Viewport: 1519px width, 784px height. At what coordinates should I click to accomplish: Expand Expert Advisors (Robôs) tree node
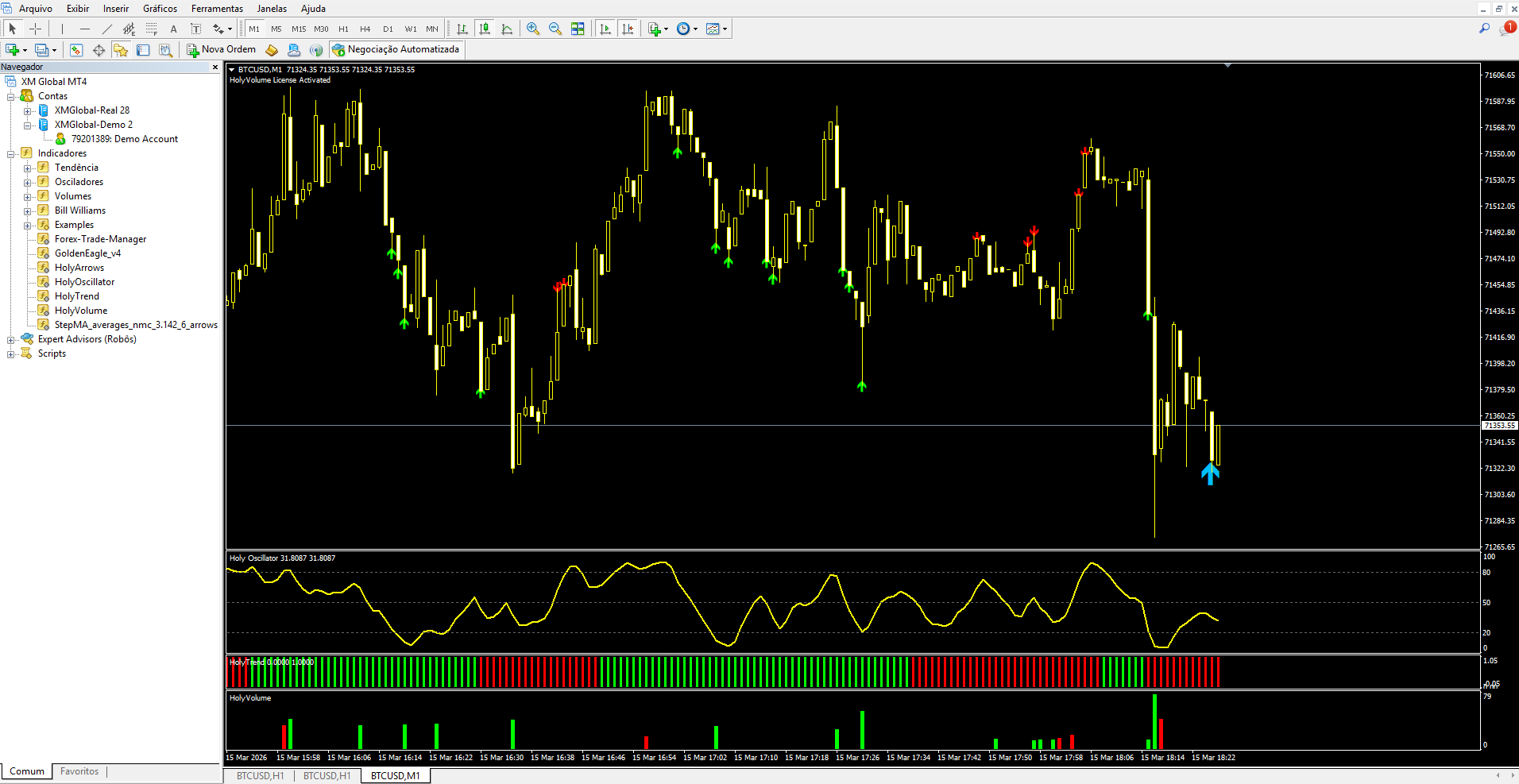click(11, 339)
